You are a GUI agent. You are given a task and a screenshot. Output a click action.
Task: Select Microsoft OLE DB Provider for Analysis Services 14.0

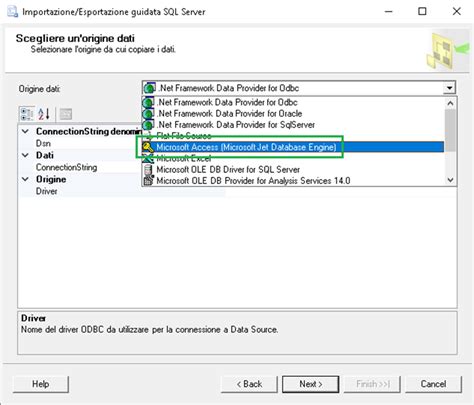(x=293, y=181)
